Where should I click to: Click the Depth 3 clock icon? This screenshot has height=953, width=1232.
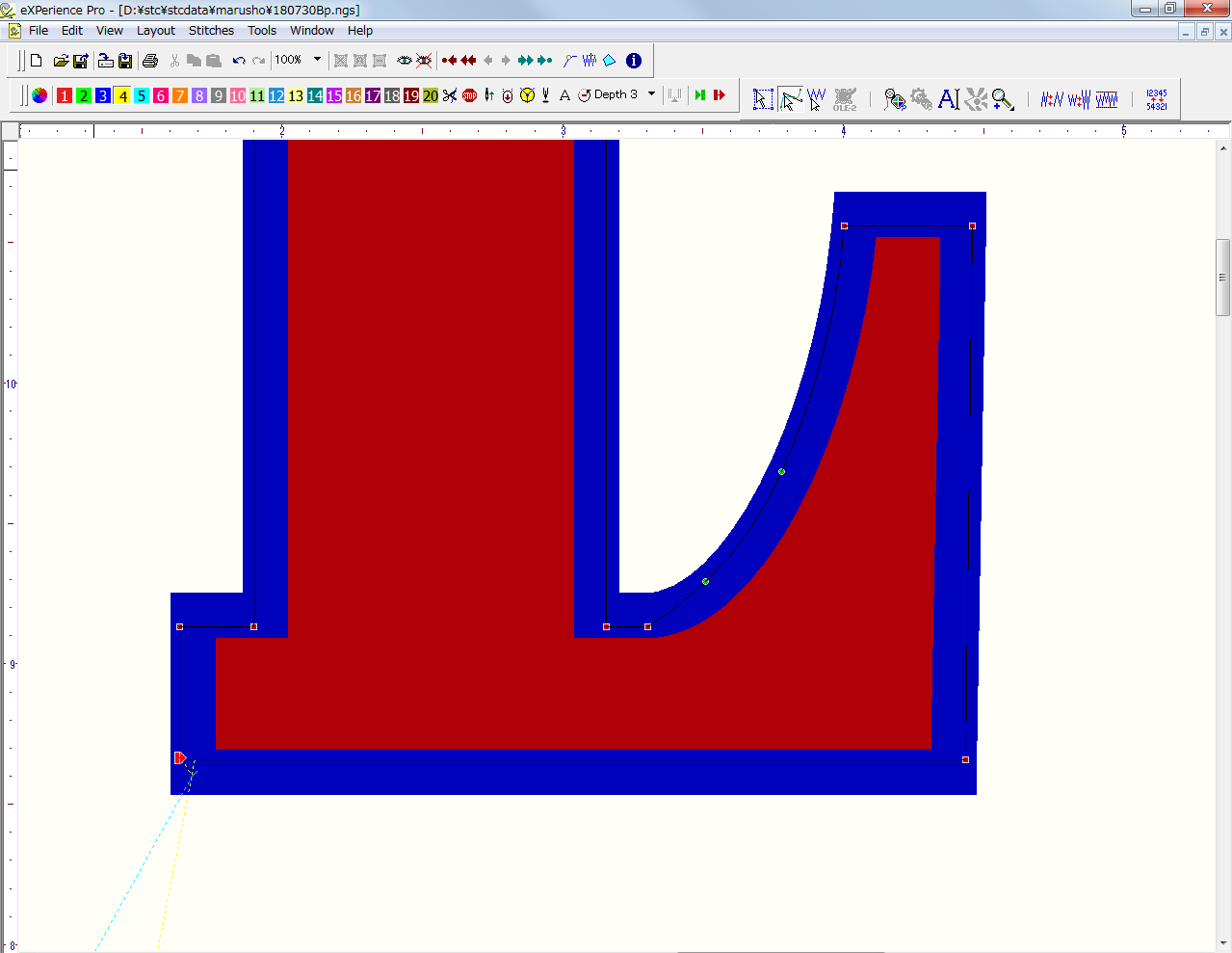pyautogui.click(x=585, y=95)
